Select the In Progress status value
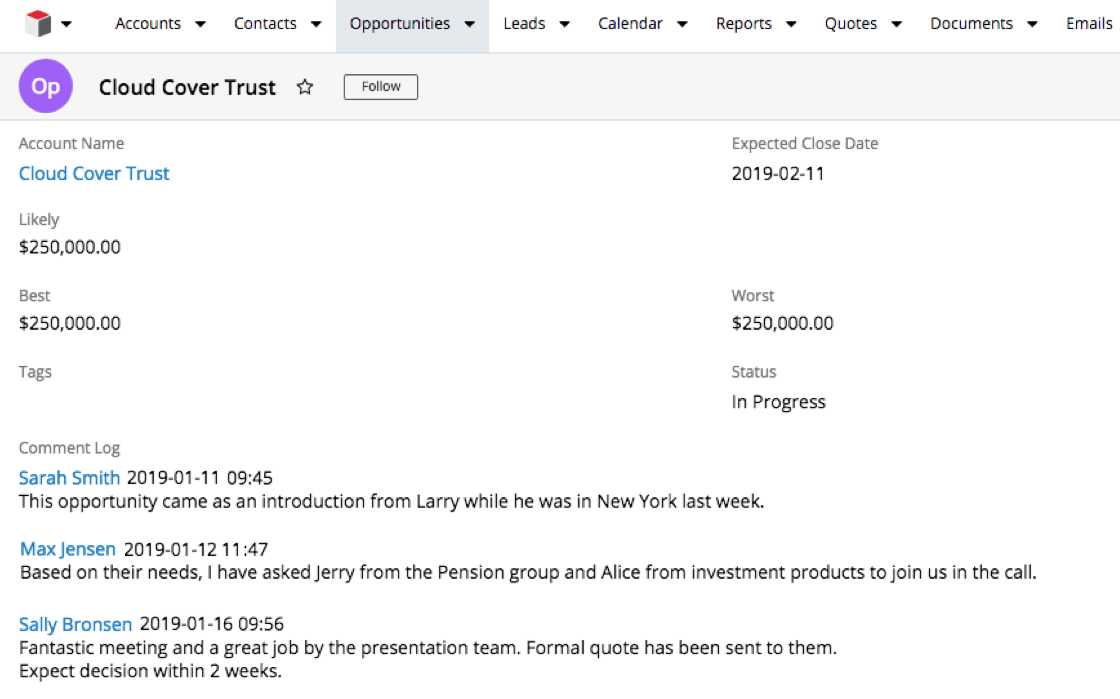 pos(778,402)
